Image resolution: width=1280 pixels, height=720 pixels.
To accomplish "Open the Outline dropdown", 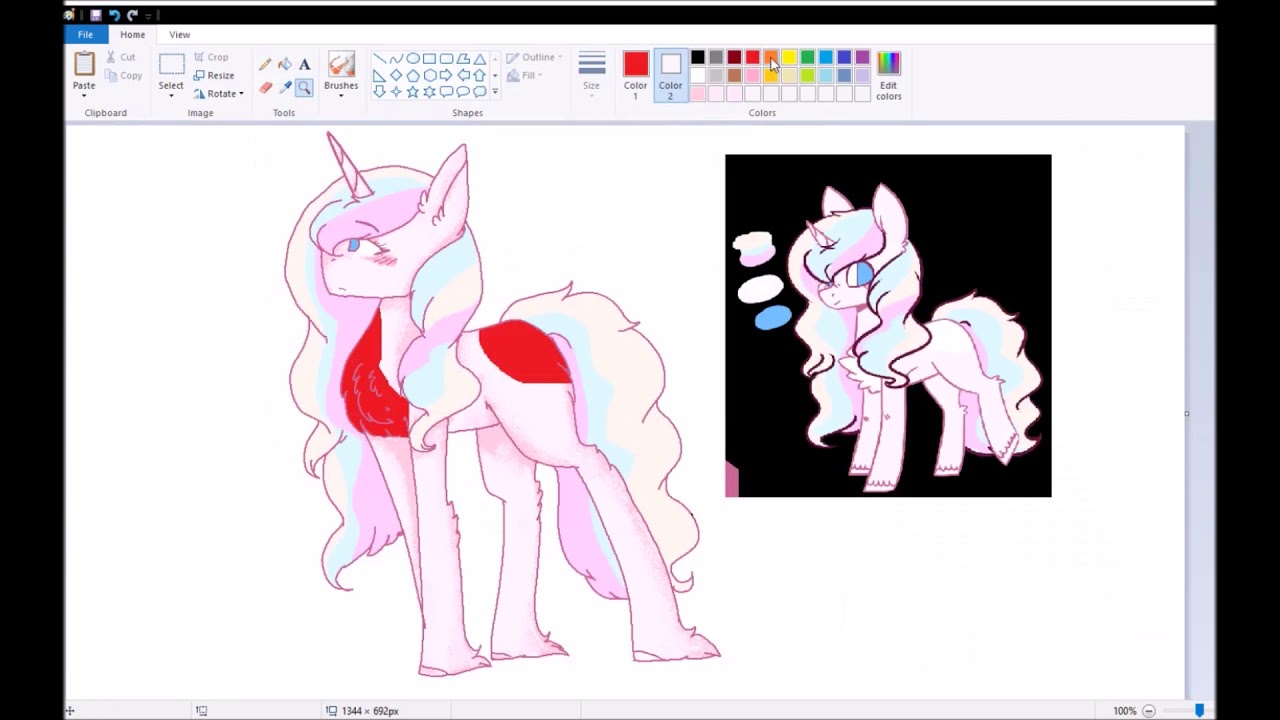I will pyautogui.click(x=534, y=57).
